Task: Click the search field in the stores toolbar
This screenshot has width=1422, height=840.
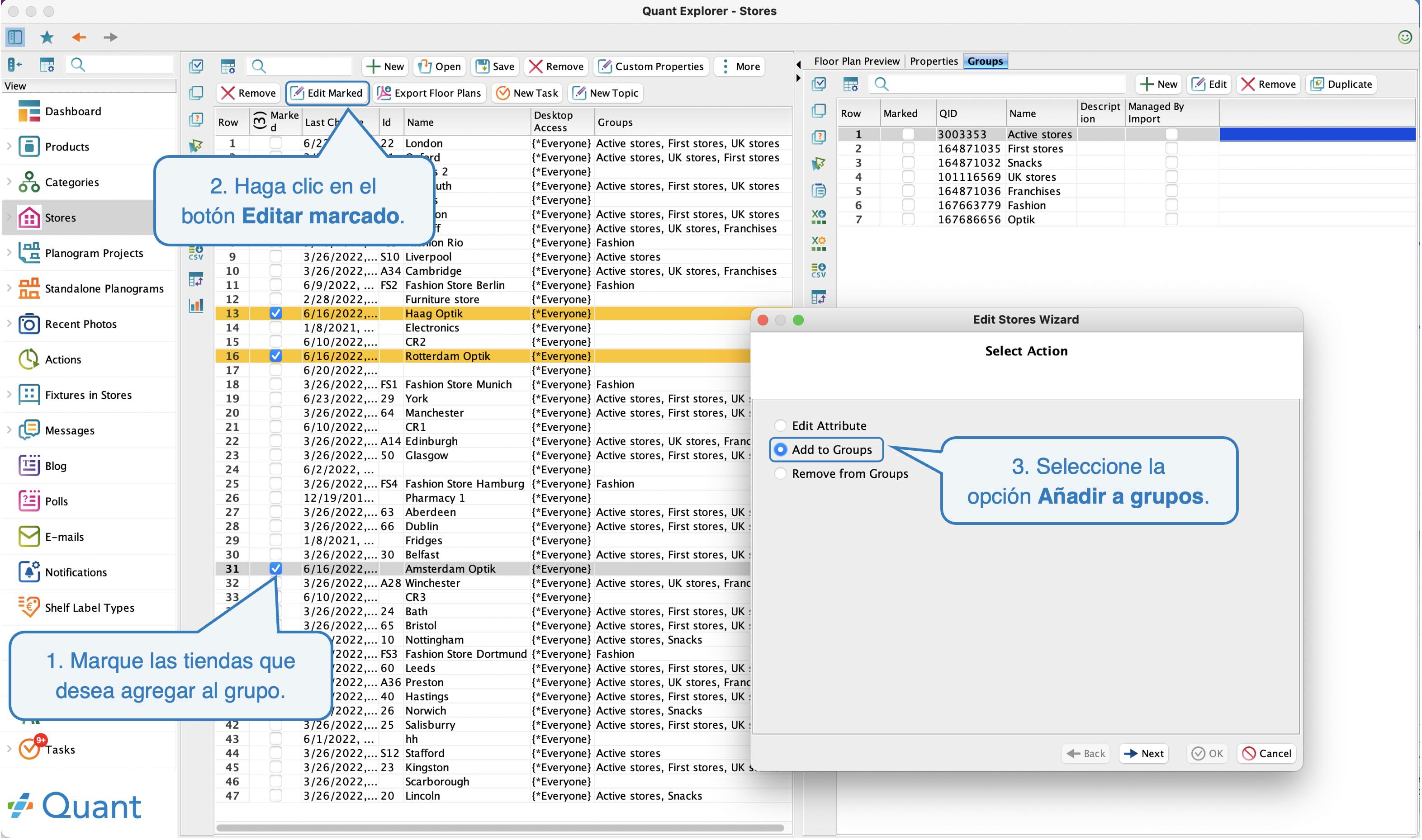Action: tap(299, 67)
